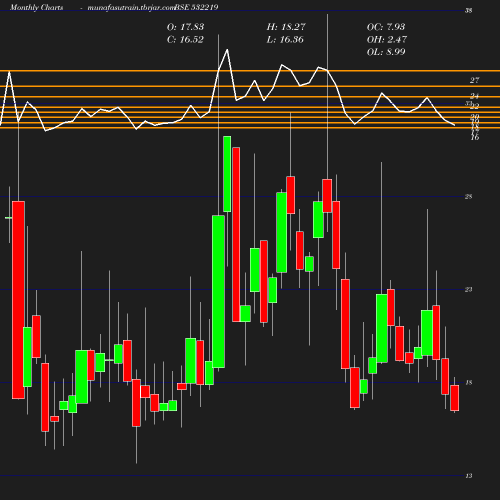Click the '23' price axis label
The height and width of the screenshot is (500, 500).
469,290
